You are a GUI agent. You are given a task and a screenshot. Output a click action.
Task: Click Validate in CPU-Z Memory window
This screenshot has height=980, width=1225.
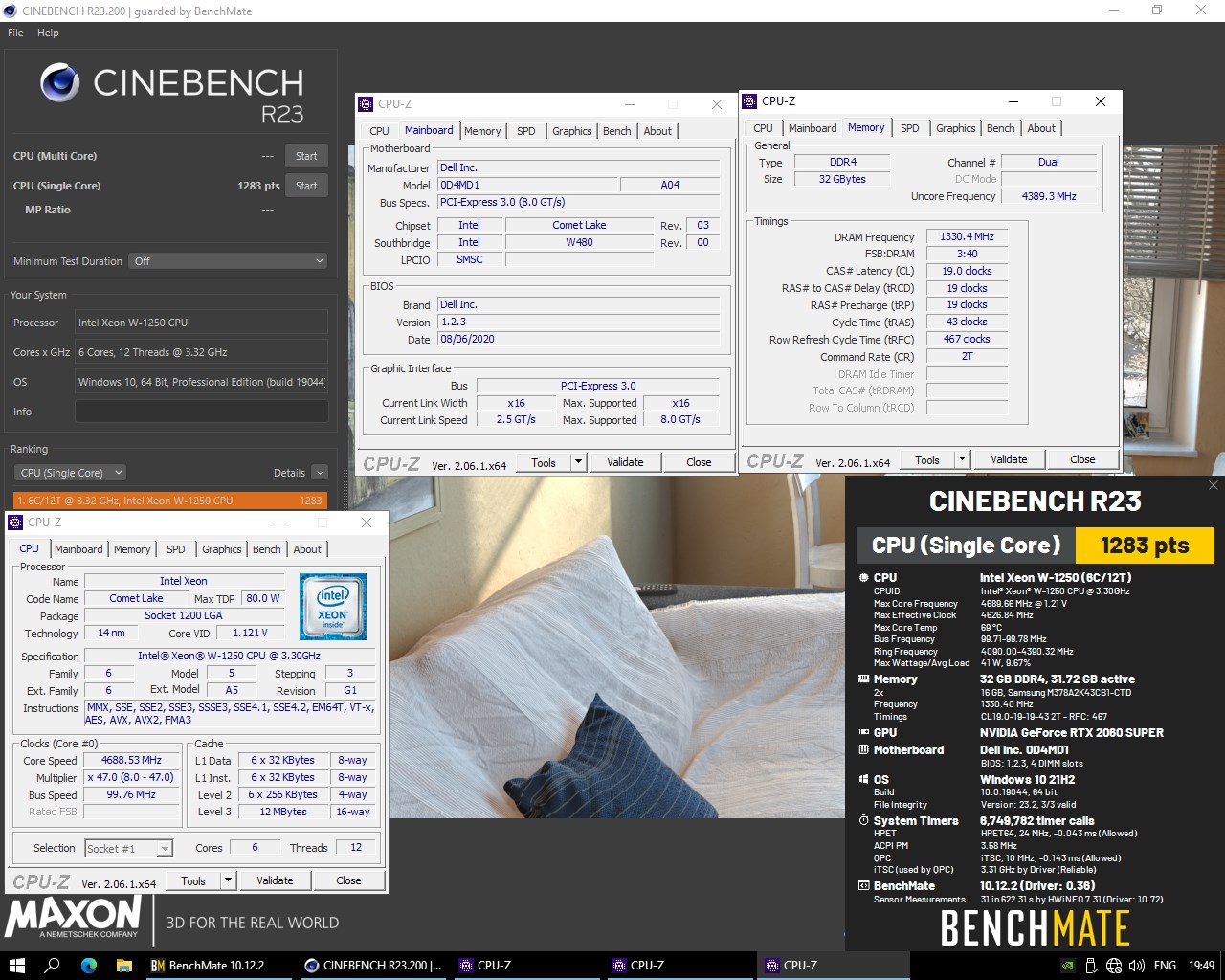pyautogui.click(x=1009, y=459)
